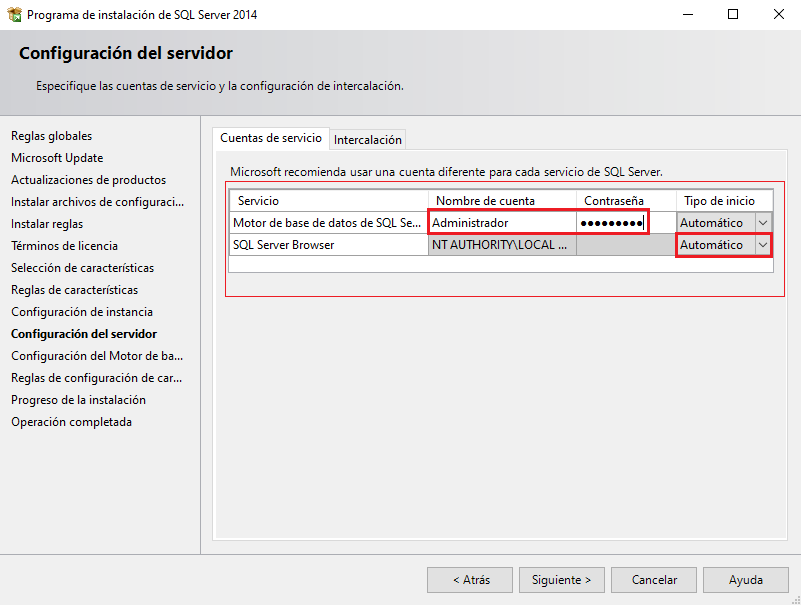Image resolution: width=802 pixels, height=607 pixels.
Task: Click Instalar archivos de configuraci... step
Action: pos(98,202)
